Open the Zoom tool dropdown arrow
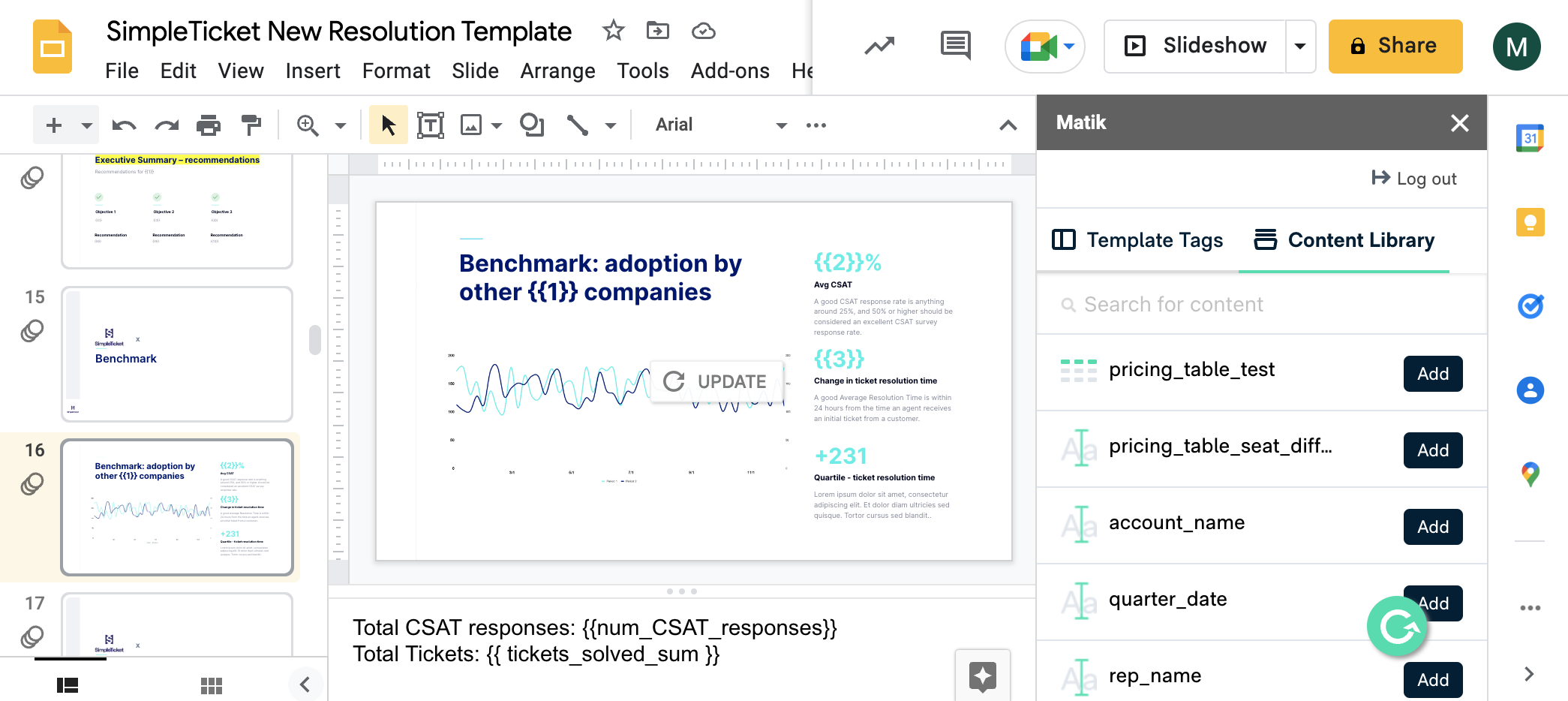 [x=341, y=125]
